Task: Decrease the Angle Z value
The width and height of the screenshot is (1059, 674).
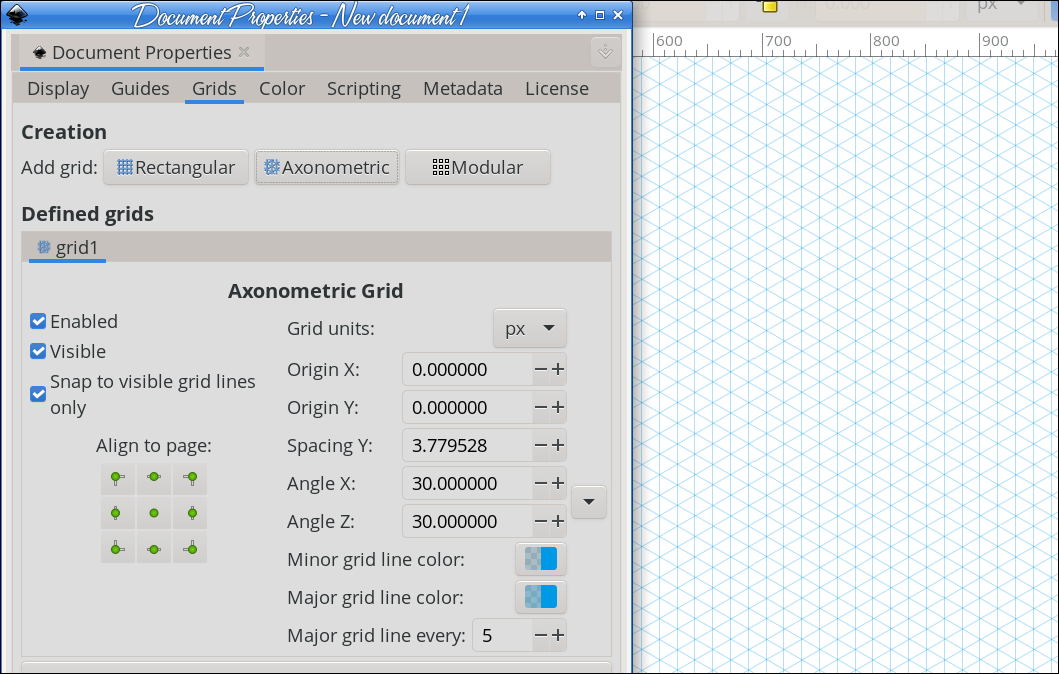Action: coord(540,521)
